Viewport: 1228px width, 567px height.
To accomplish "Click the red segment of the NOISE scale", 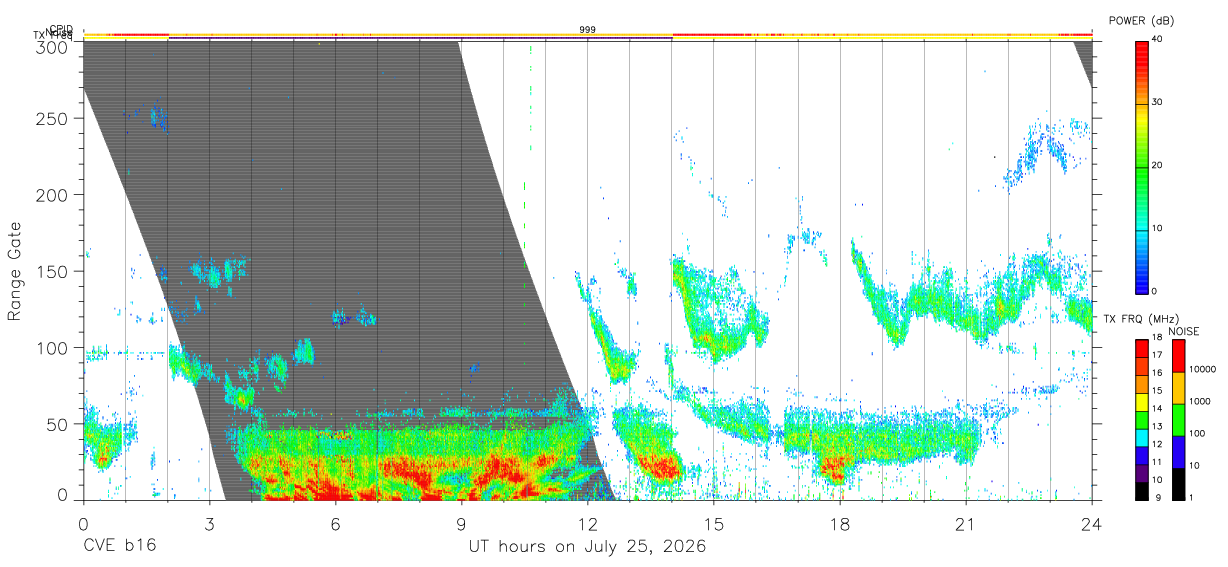I will [1178, 356].
